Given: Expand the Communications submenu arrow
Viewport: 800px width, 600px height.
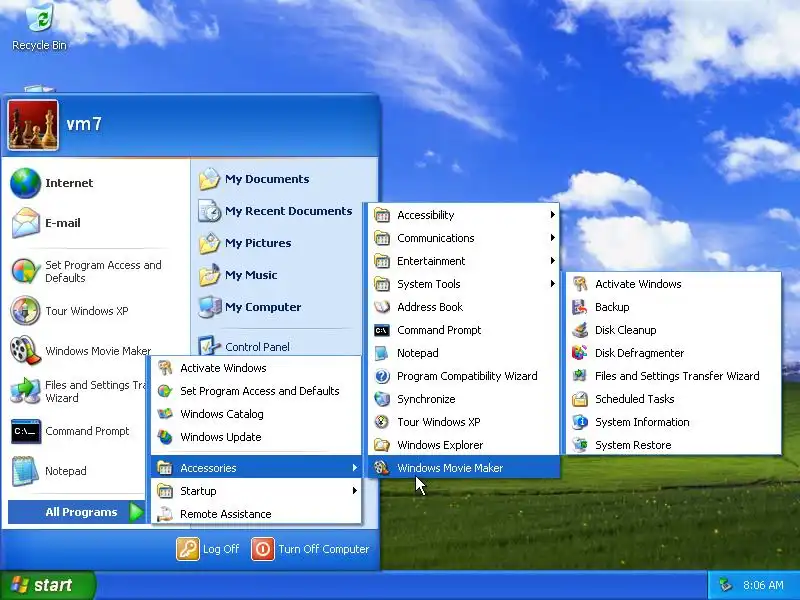Looking at the screenshot, I should click(552, 238).
